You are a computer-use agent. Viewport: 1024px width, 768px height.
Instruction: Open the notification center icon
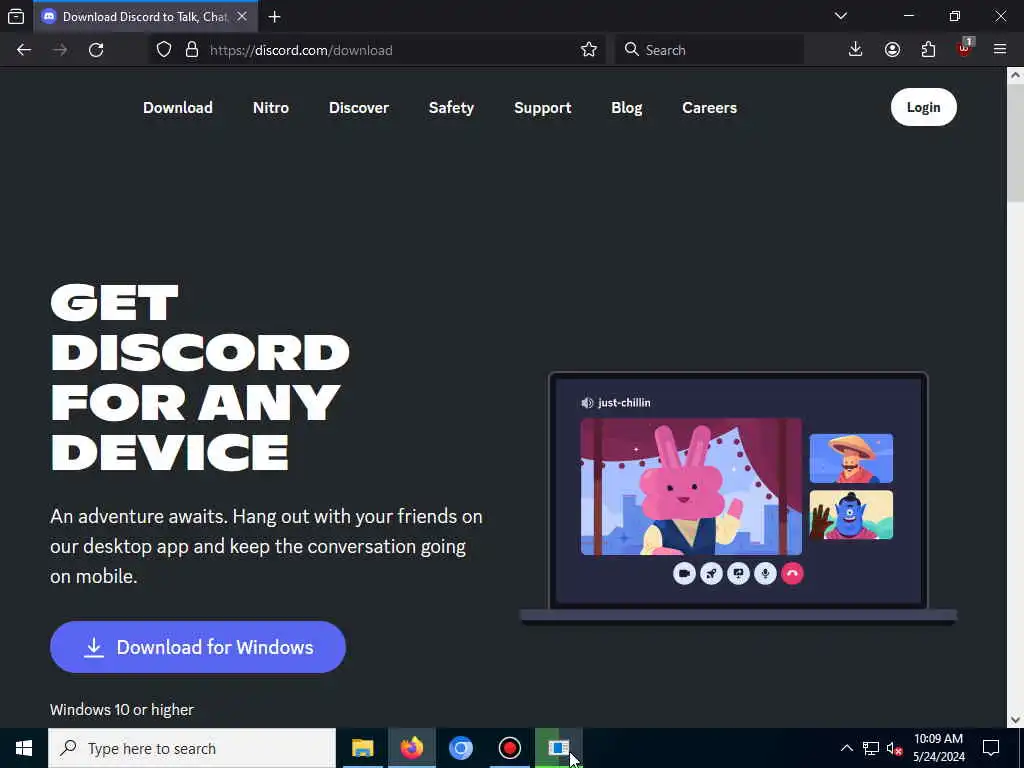(991, 748)
